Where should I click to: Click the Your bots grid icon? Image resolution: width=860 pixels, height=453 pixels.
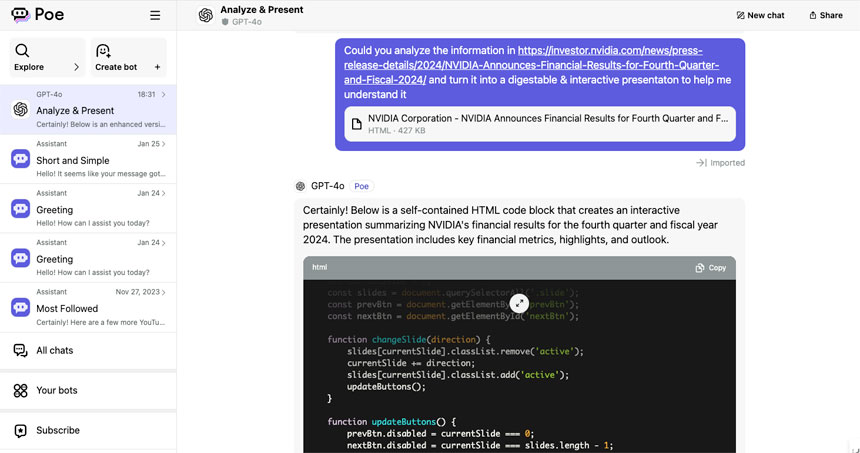click(x=20, y=390)
